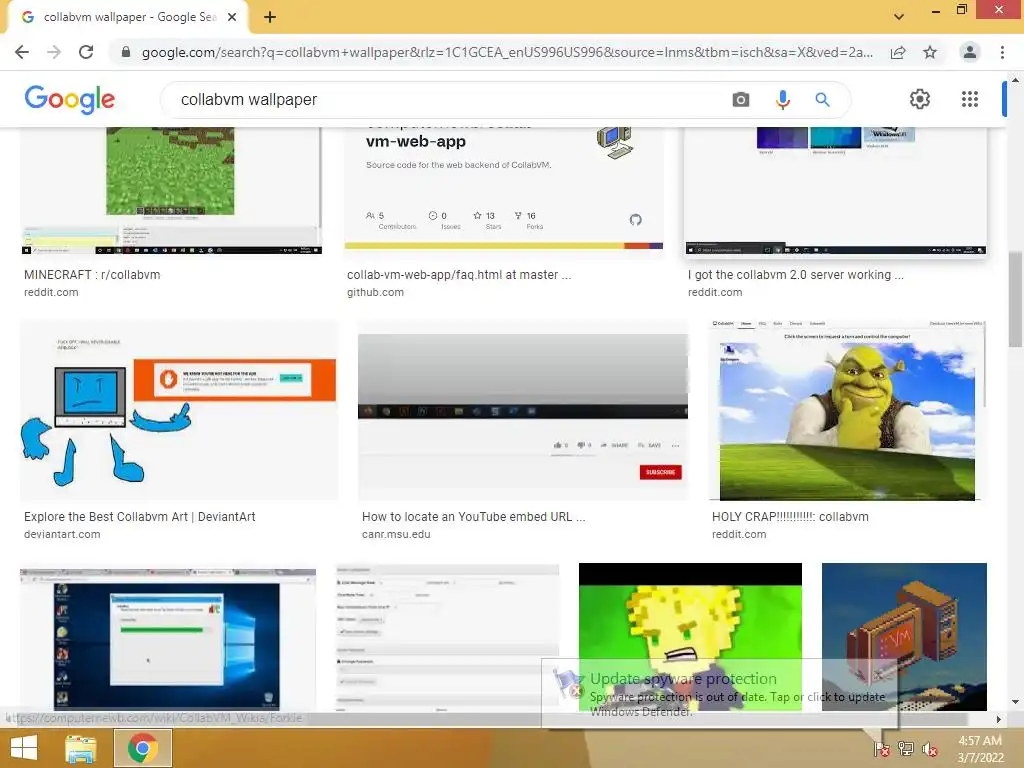Click the collabvm wallpaper search box

[451, 99]
